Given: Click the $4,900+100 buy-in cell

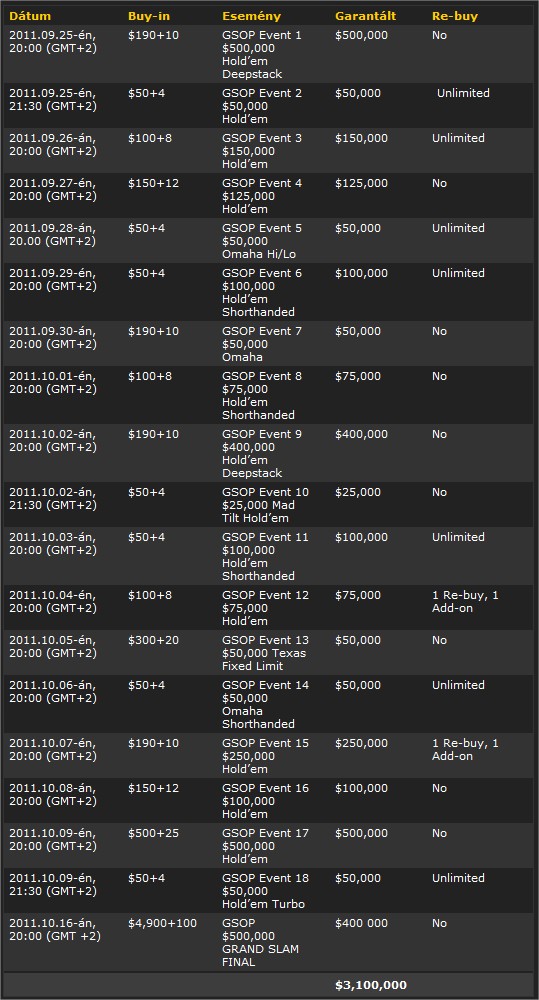Looking at the screenshot, I should [162, 923].
